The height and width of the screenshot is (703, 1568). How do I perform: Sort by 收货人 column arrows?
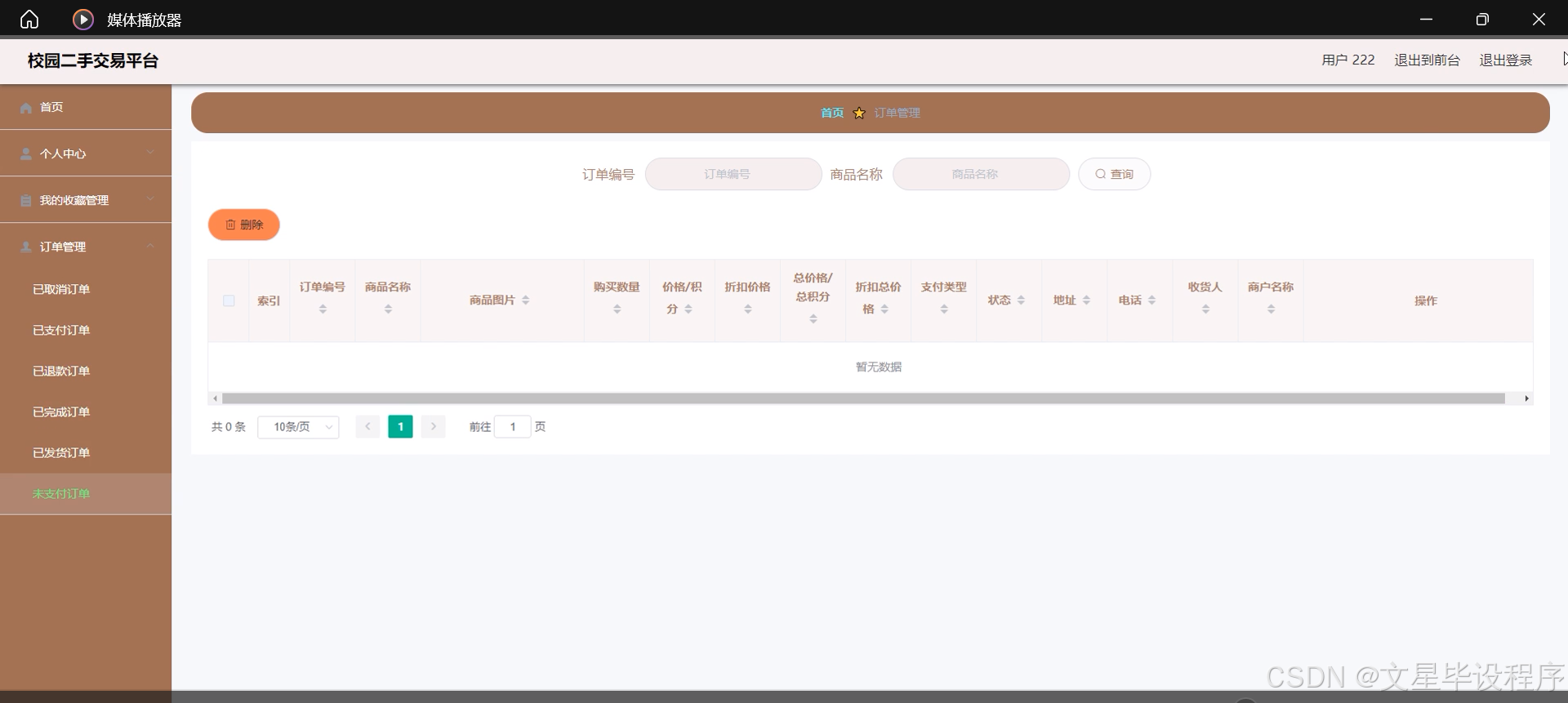[x=1205, y=309]
